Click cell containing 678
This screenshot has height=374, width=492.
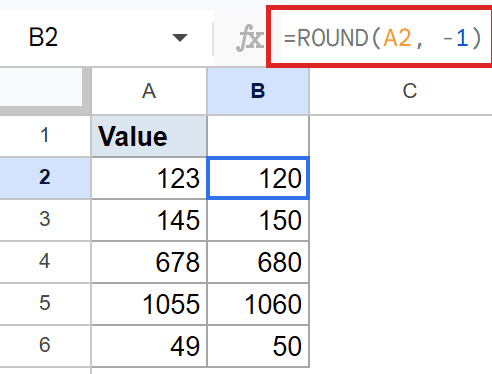(149, 262)
